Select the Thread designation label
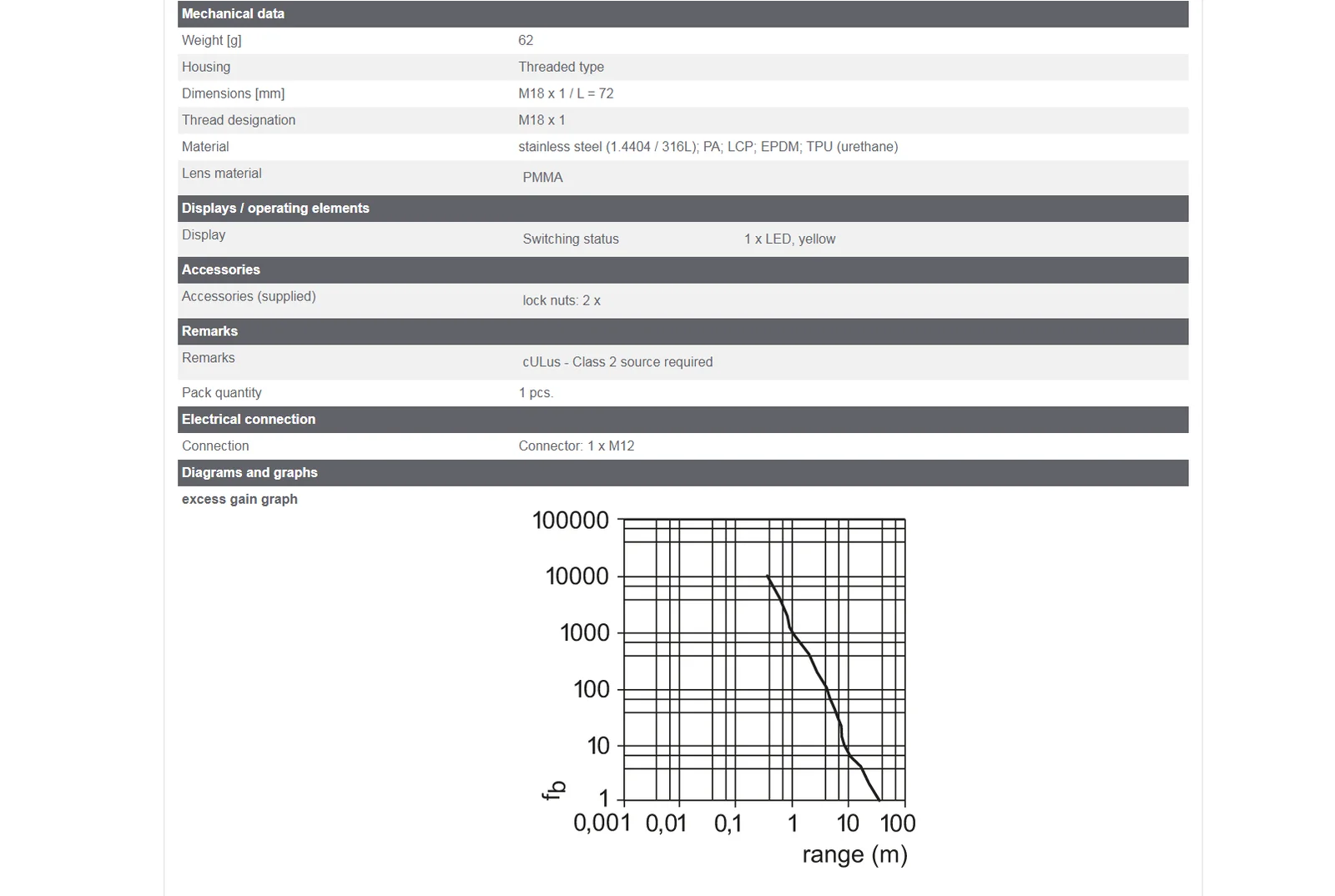Viewport: 1335px width, 896px height. [239, 120]
